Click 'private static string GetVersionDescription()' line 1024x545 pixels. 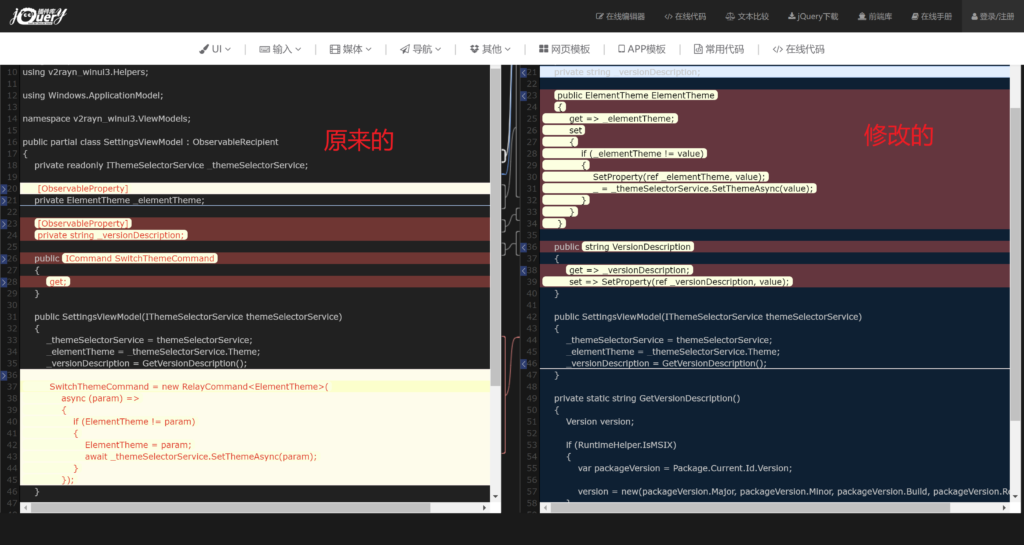click(x=647, y=398)
